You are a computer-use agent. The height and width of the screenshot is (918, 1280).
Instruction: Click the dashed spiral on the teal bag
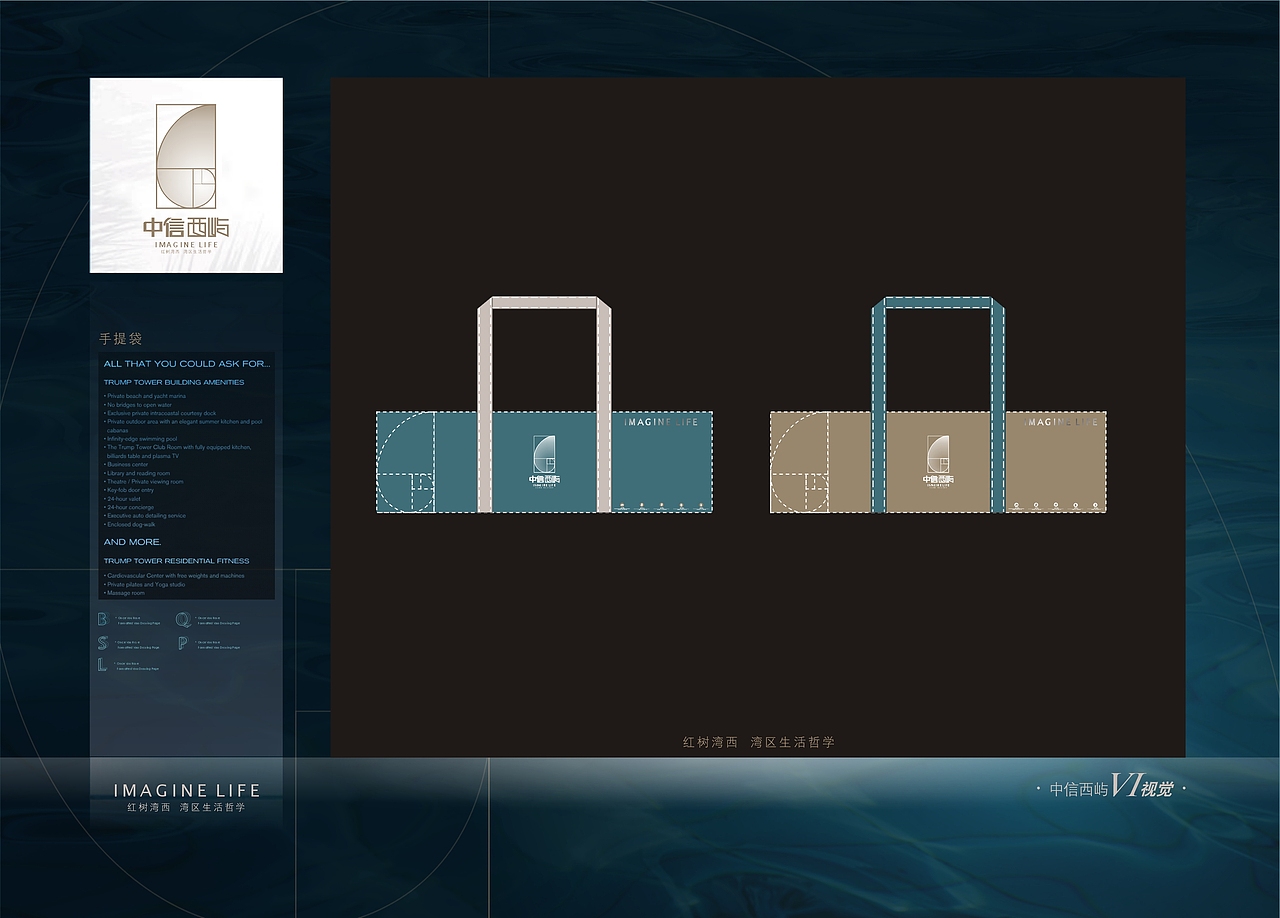(x=407, y=463)
